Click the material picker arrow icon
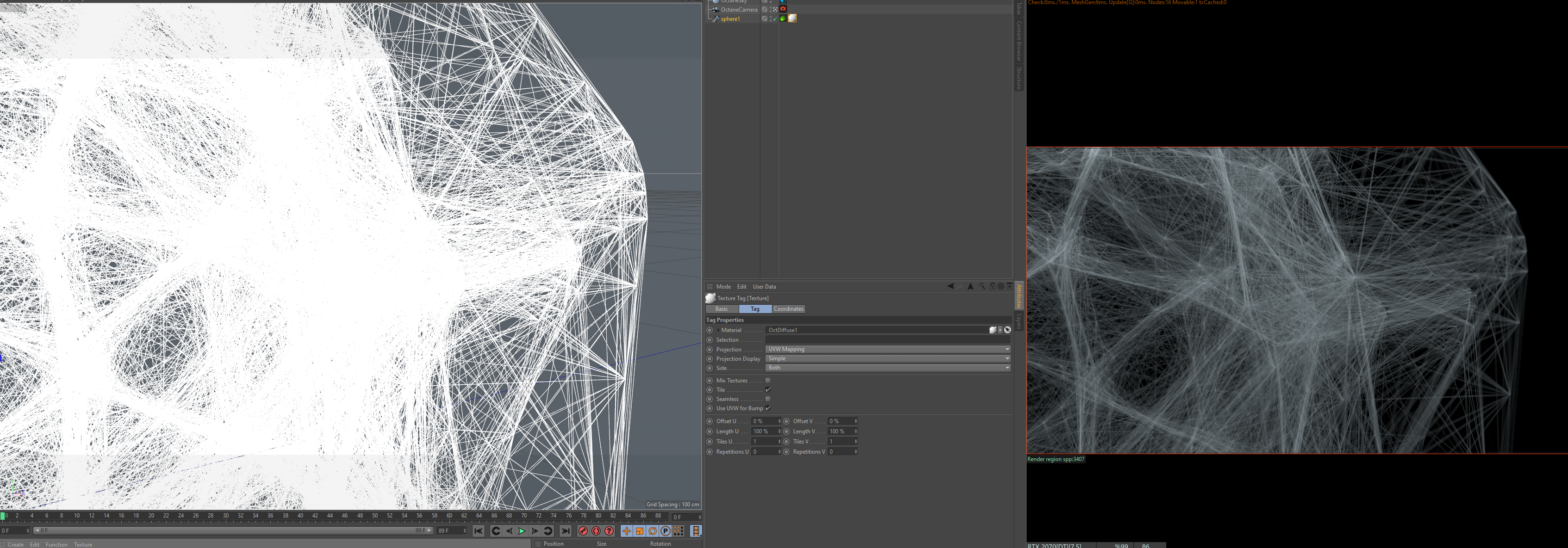 1008,330
